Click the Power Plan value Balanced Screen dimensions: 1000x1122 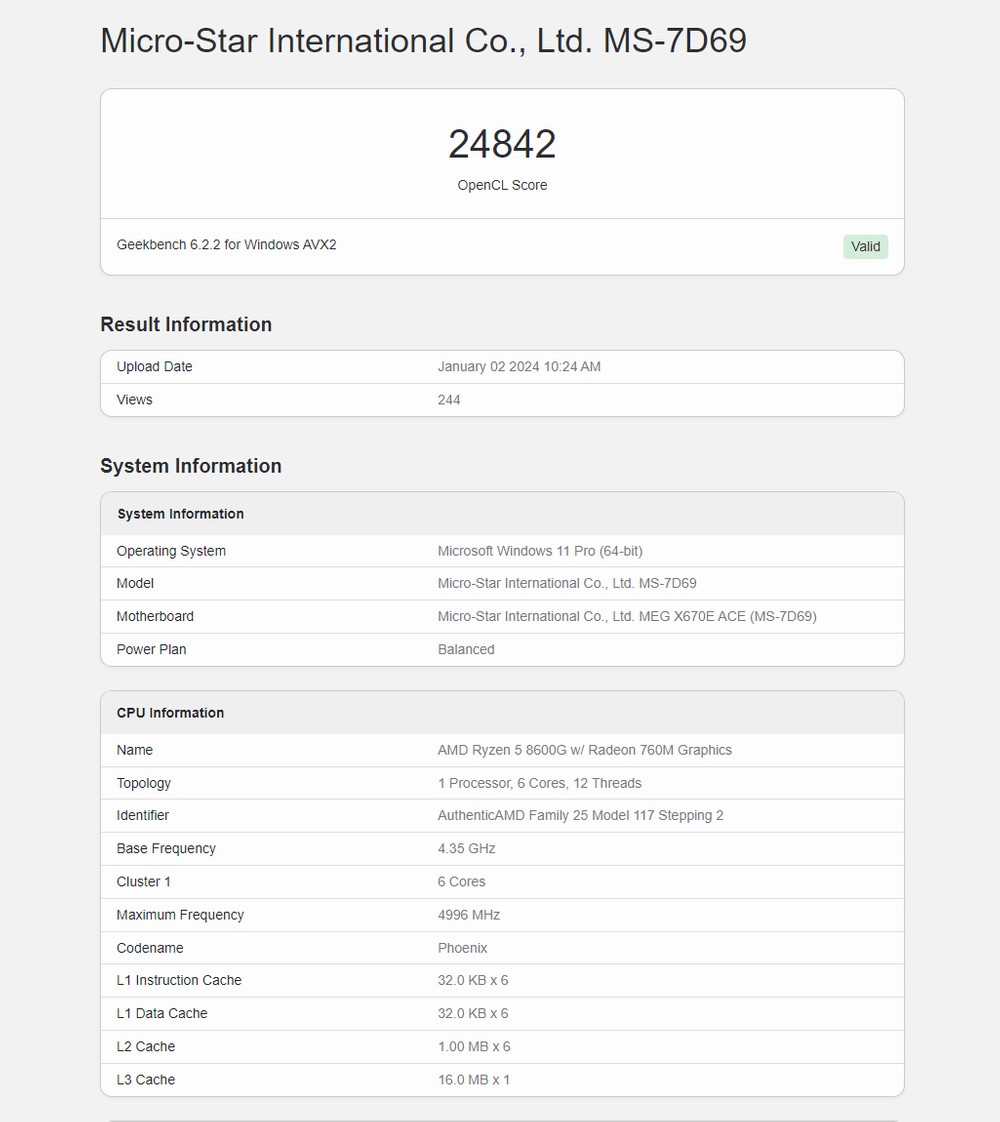[466, 650]
